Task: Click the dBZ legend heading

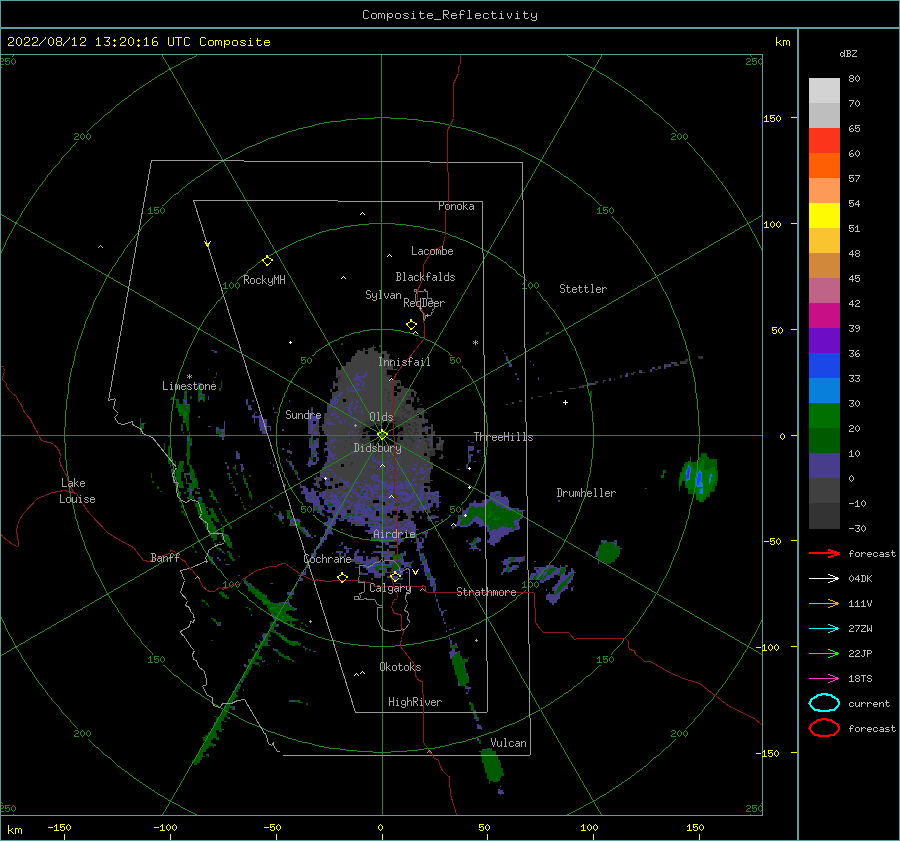Action: point(848,53)
